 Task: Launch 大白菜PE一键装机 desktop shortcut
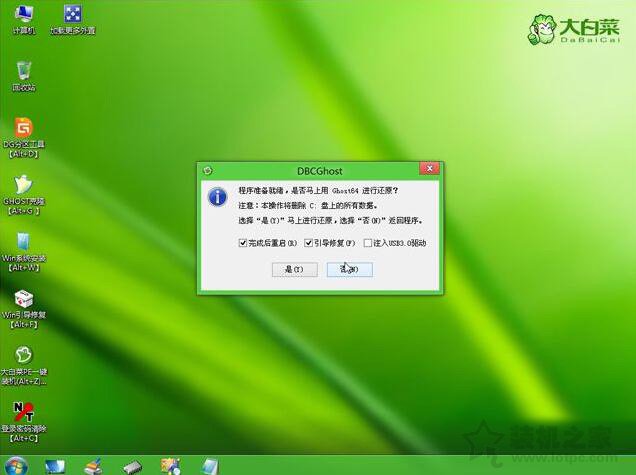pyautogui.click(x=23, y=357)
